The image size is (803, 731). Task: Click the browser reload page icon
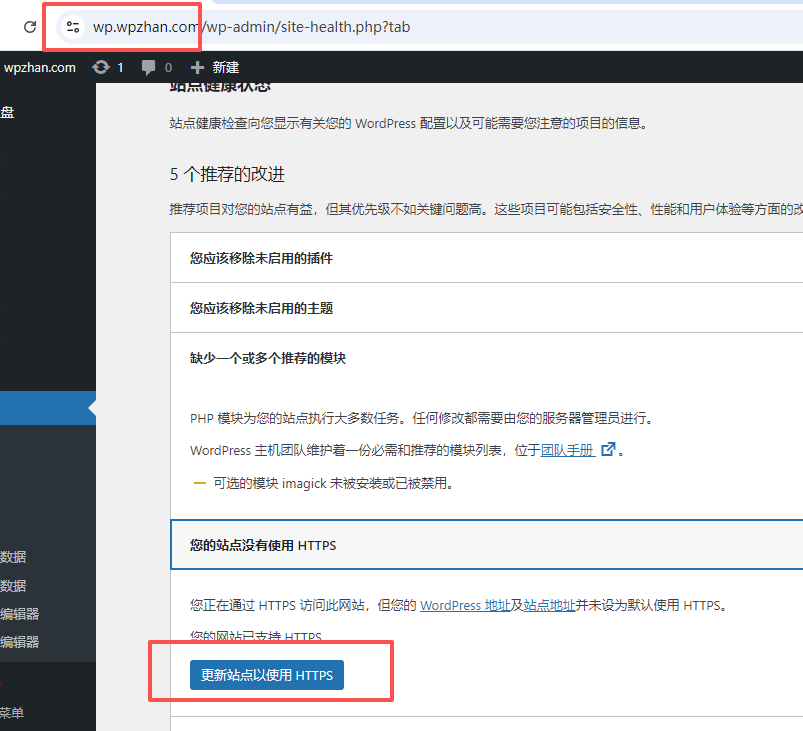click(x=31, y=27)
